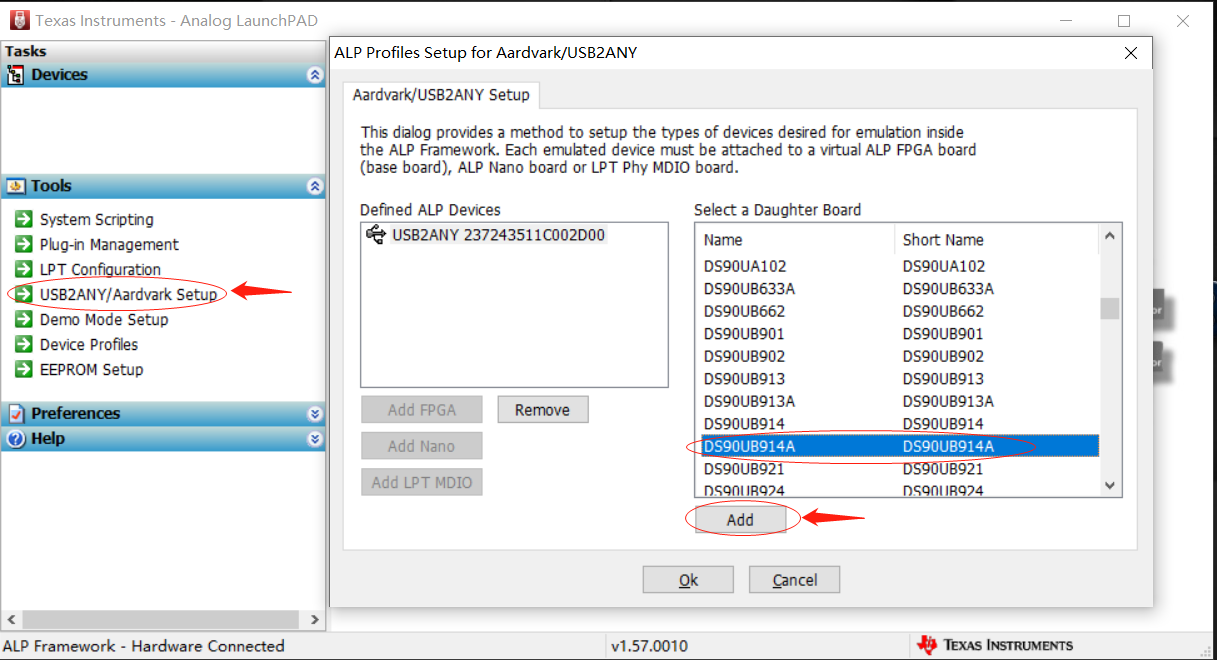Screen dimensions: 1217x660
Task: Click the Tools panel toolbox icon
Action: point(16,186)
